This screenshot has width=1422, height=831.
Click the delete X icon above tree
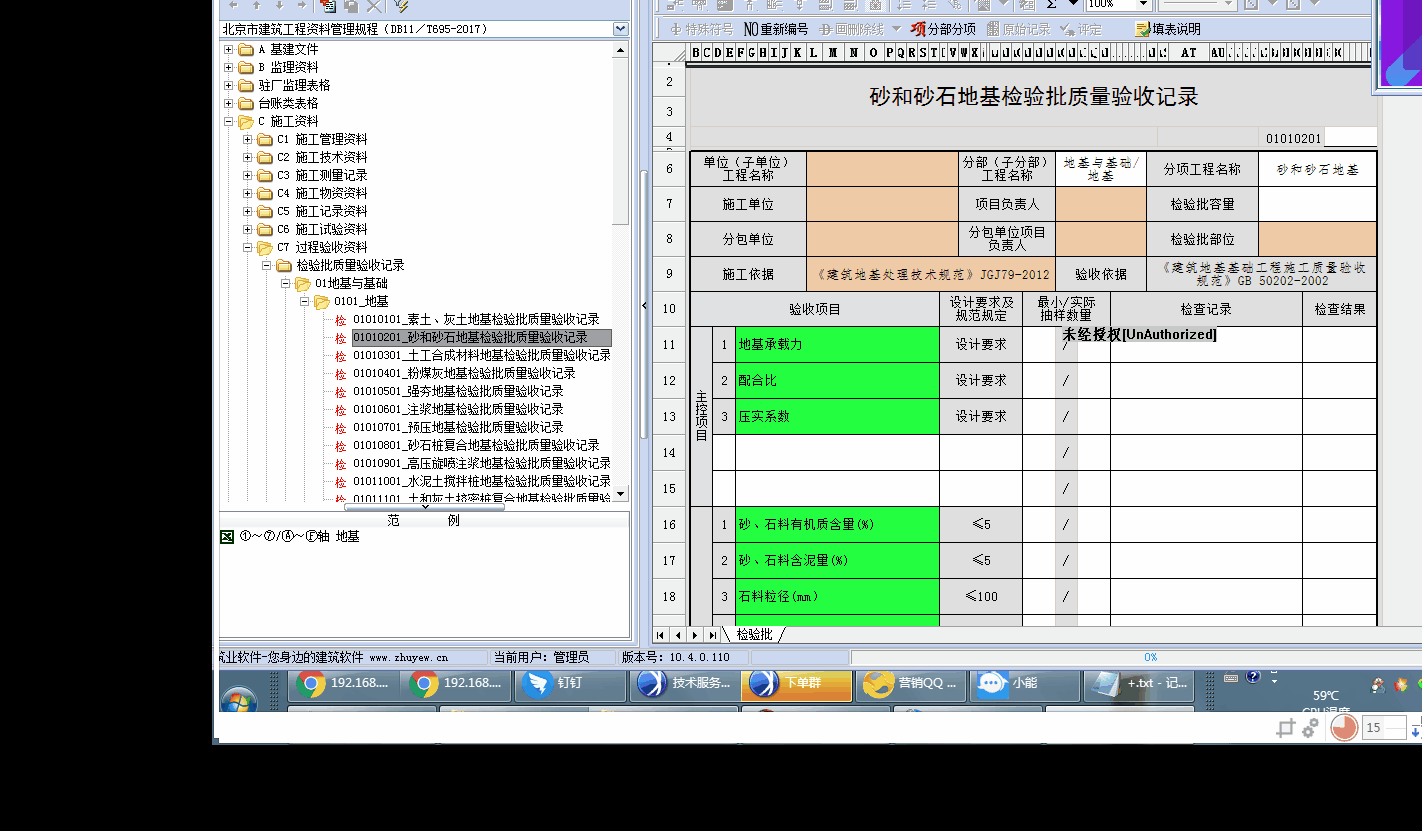click(x=374, y=6)
